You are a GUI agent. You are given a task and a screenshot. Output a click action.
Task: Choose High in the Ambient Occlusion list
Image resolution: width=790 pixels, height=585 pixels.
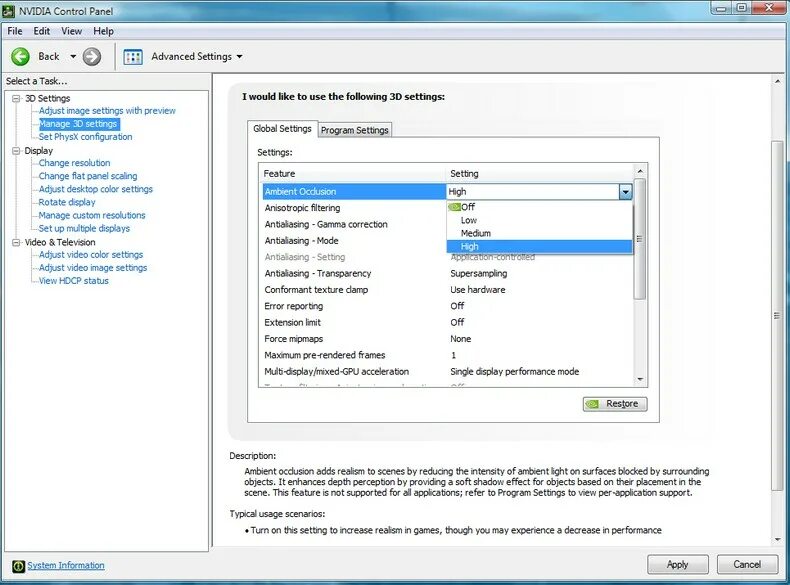click(x=539, y=246)
